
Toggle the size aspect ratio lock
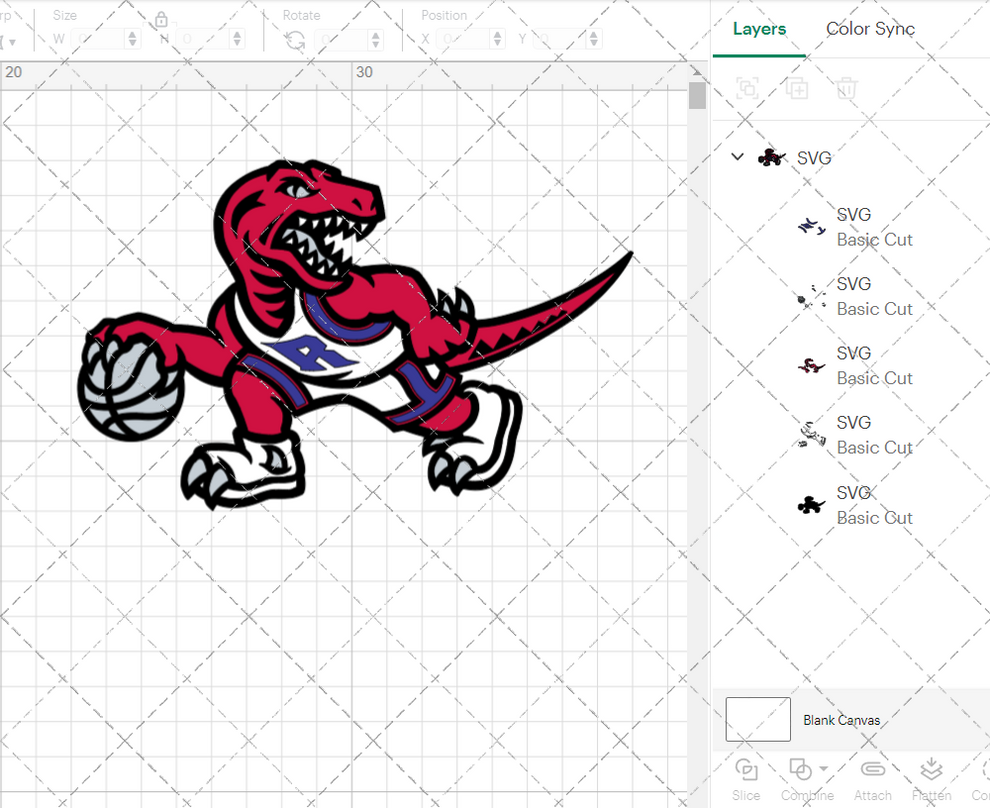click(162, 18)
